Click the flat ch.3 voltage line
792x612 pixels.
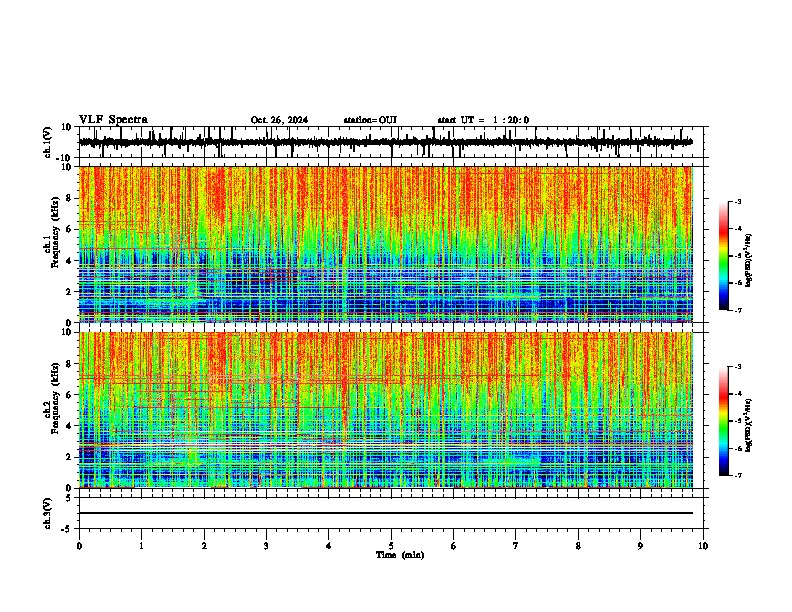pyautogui.click(x=385, y=513)
